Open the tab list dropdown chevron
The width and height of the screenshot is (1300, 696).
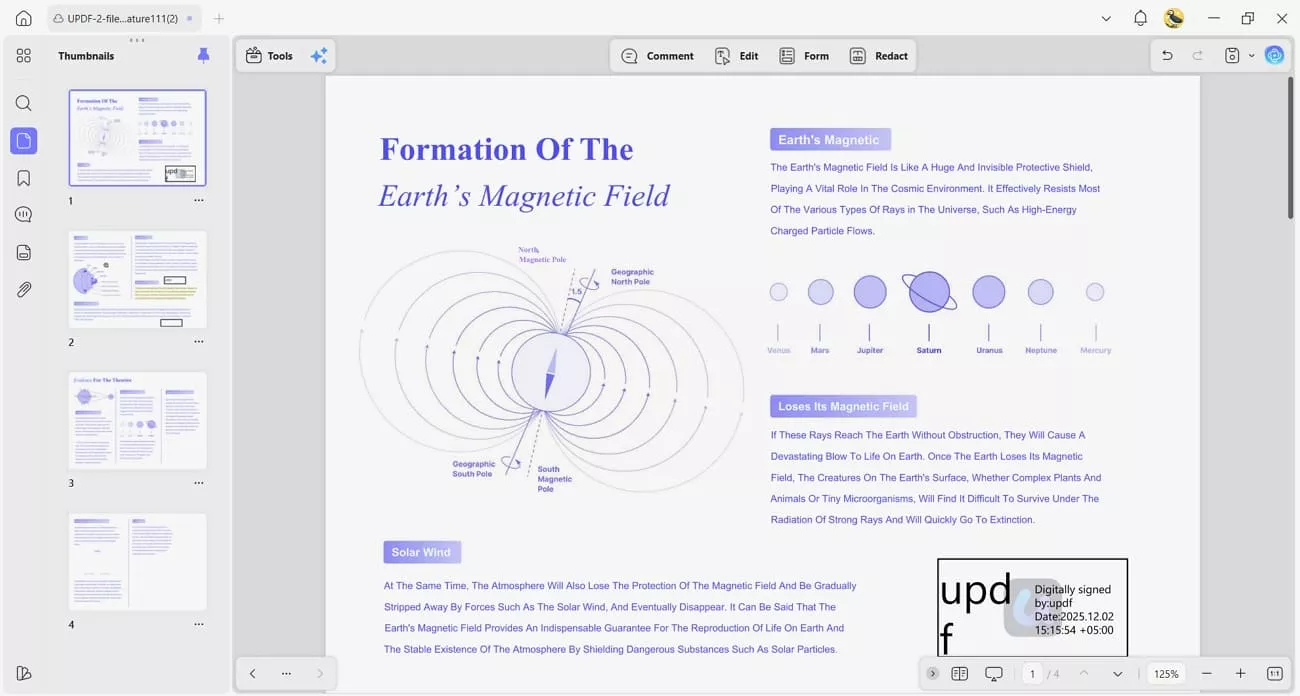click(x=1106, y=18)
